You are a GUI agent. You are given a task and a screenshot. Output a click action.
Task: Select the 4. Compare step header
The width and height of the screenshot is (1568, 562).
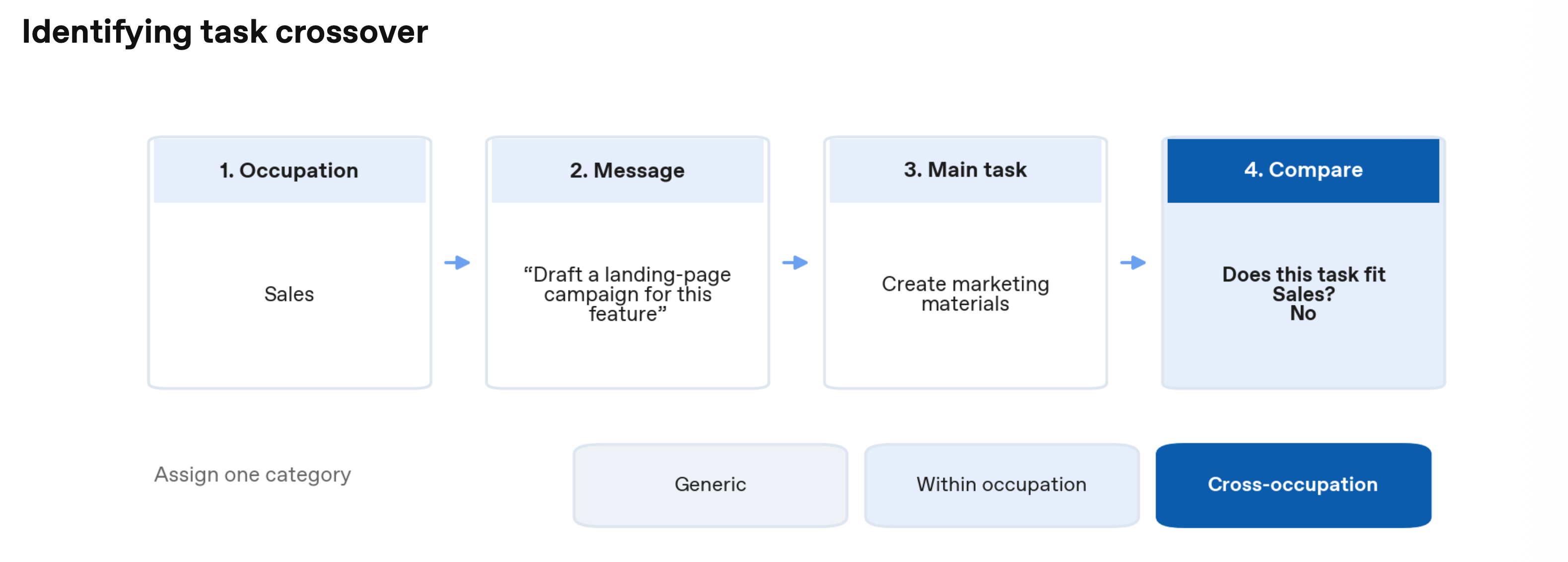coord(1302,170)
